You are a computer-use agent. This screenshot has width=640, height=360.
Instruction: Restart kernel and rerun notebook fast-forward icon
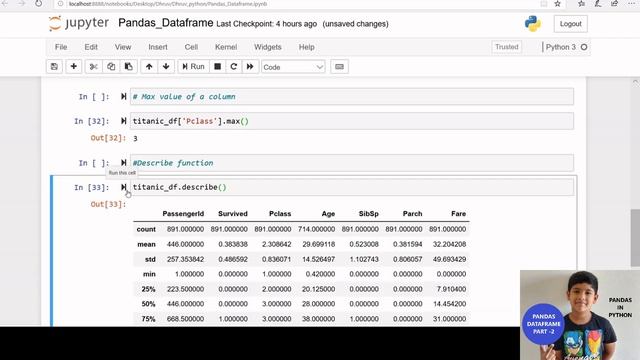(250, 67)
